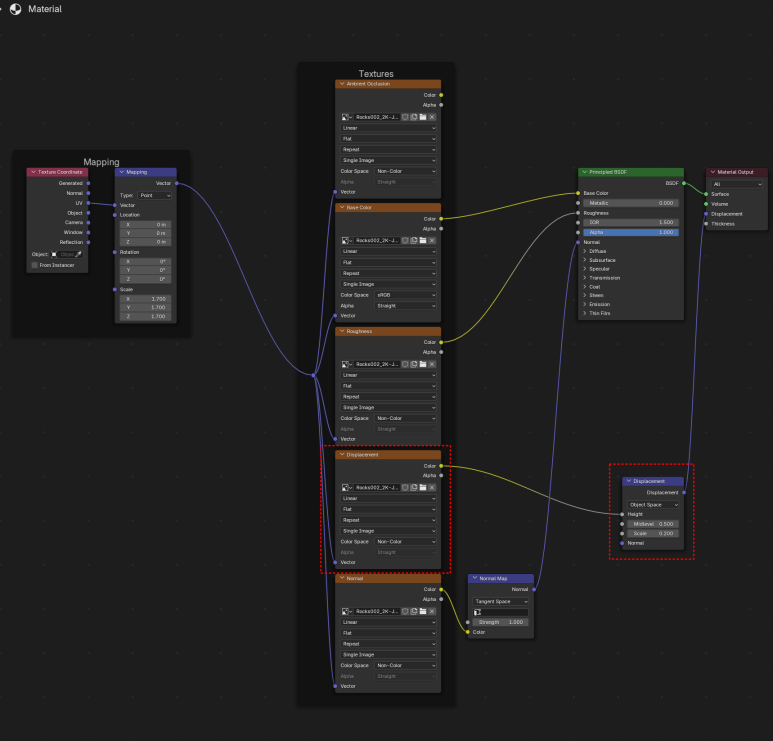Unlink image X in Roughness node

(432, 364)
